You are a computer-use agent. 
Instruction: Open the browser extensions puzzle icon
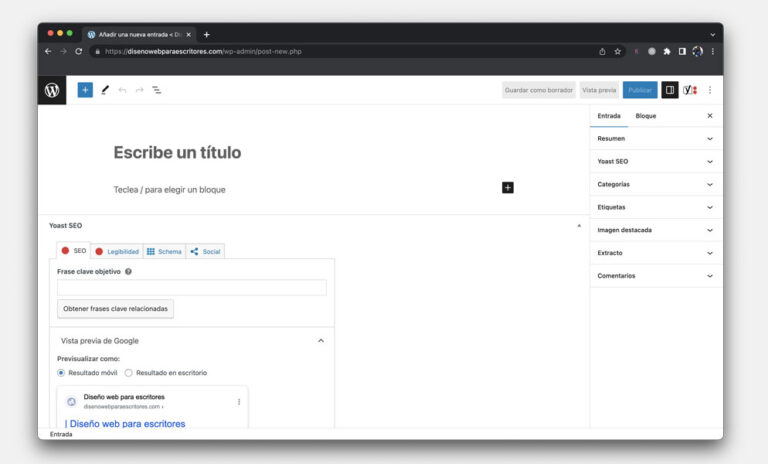(667, 51)
